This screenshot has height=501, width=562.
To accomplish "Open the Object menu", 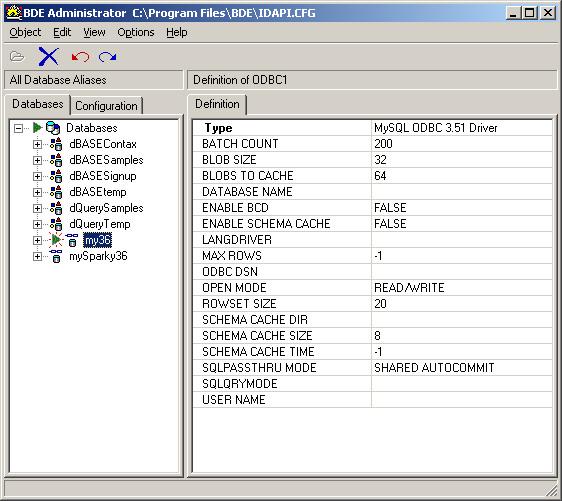I will click(25, 32).
